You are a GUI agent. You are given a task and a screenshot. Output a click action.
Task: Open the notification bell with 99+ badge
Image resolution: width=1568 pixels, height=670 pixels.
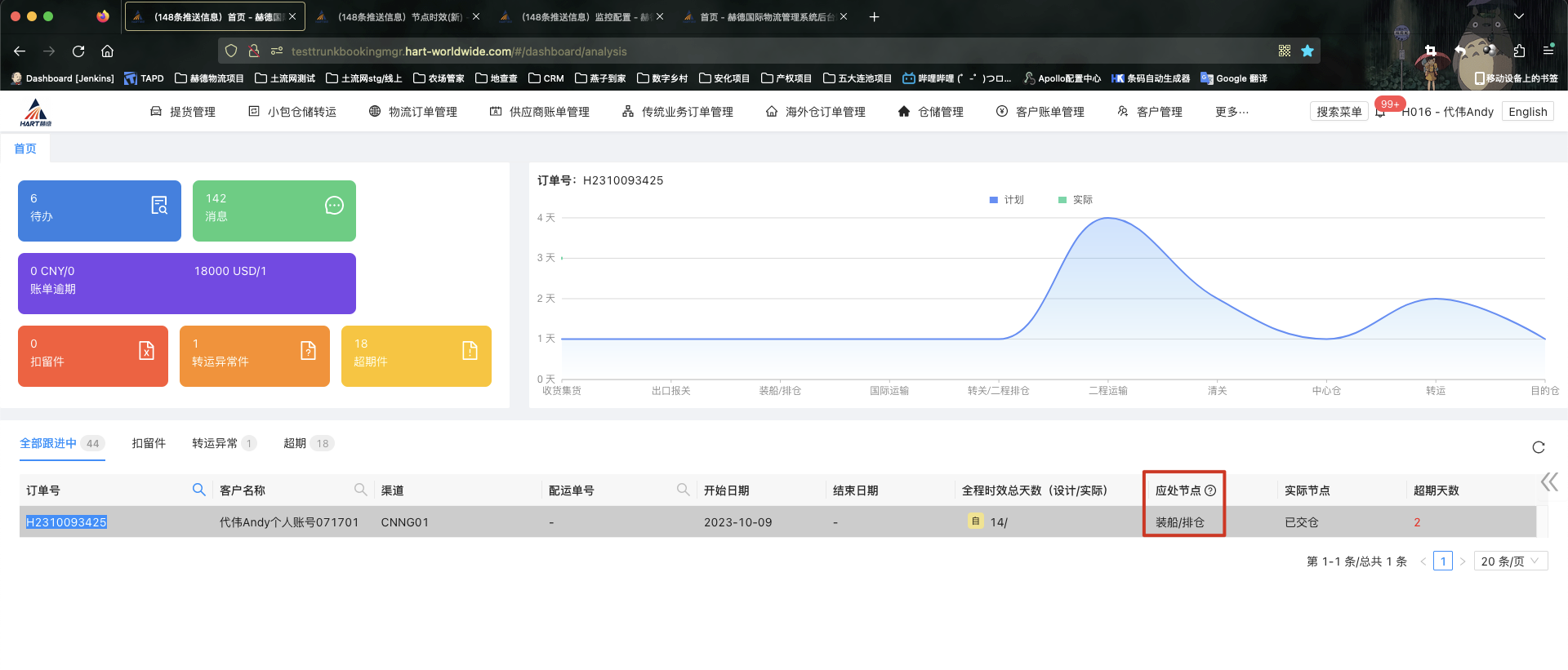(x=1380, y=112)
